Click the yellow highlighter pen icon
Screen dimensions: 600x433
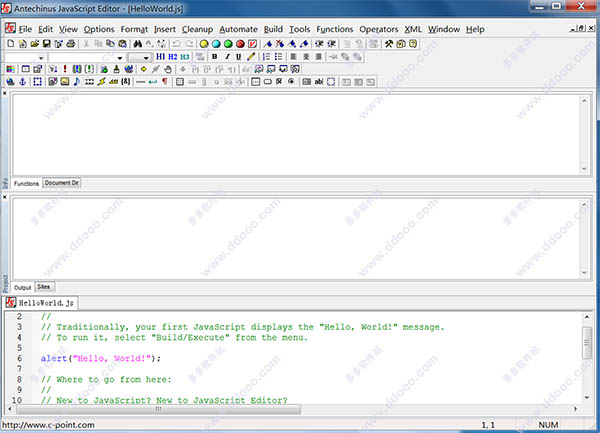click(251, 57)
